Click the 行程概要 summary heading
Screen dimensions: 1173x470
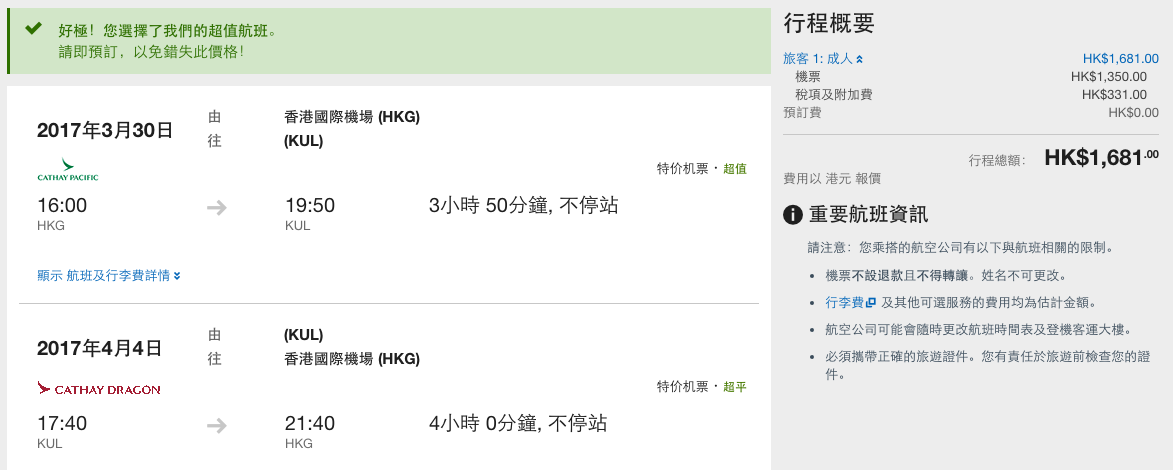829,23
